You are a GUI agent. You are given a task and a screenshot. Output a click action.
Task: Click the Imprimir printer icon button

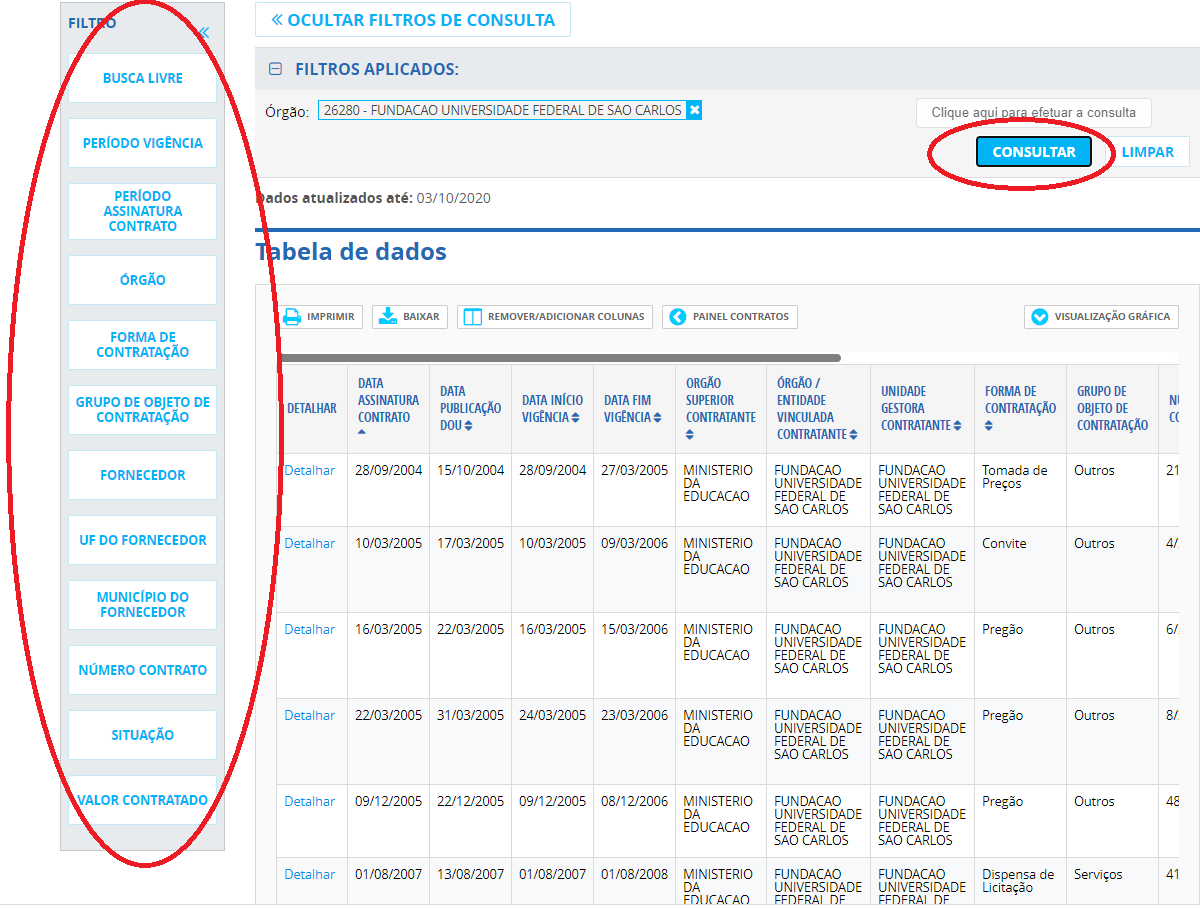[319, 317]
